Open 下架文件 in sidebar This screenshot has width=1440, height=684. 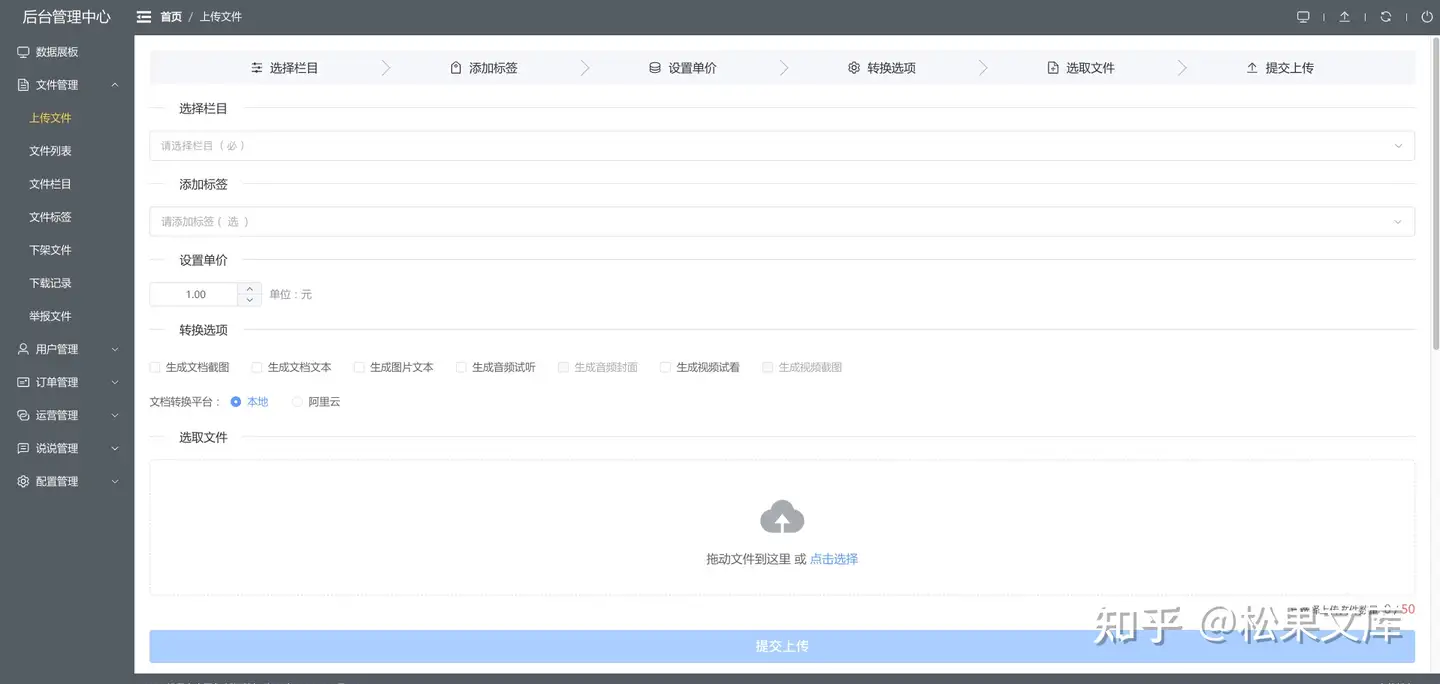coord(50,250)
